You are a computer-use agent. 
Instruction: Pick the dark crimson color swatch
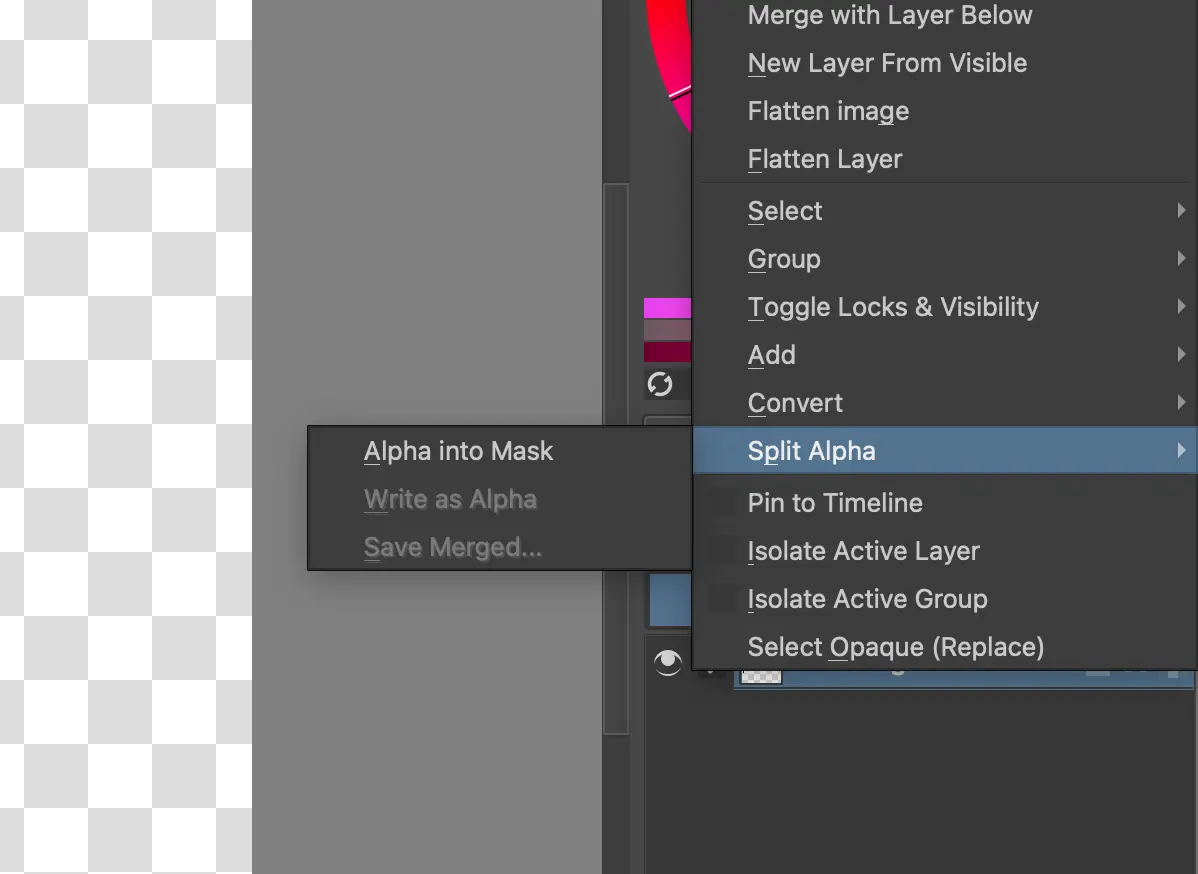point(668,351)
